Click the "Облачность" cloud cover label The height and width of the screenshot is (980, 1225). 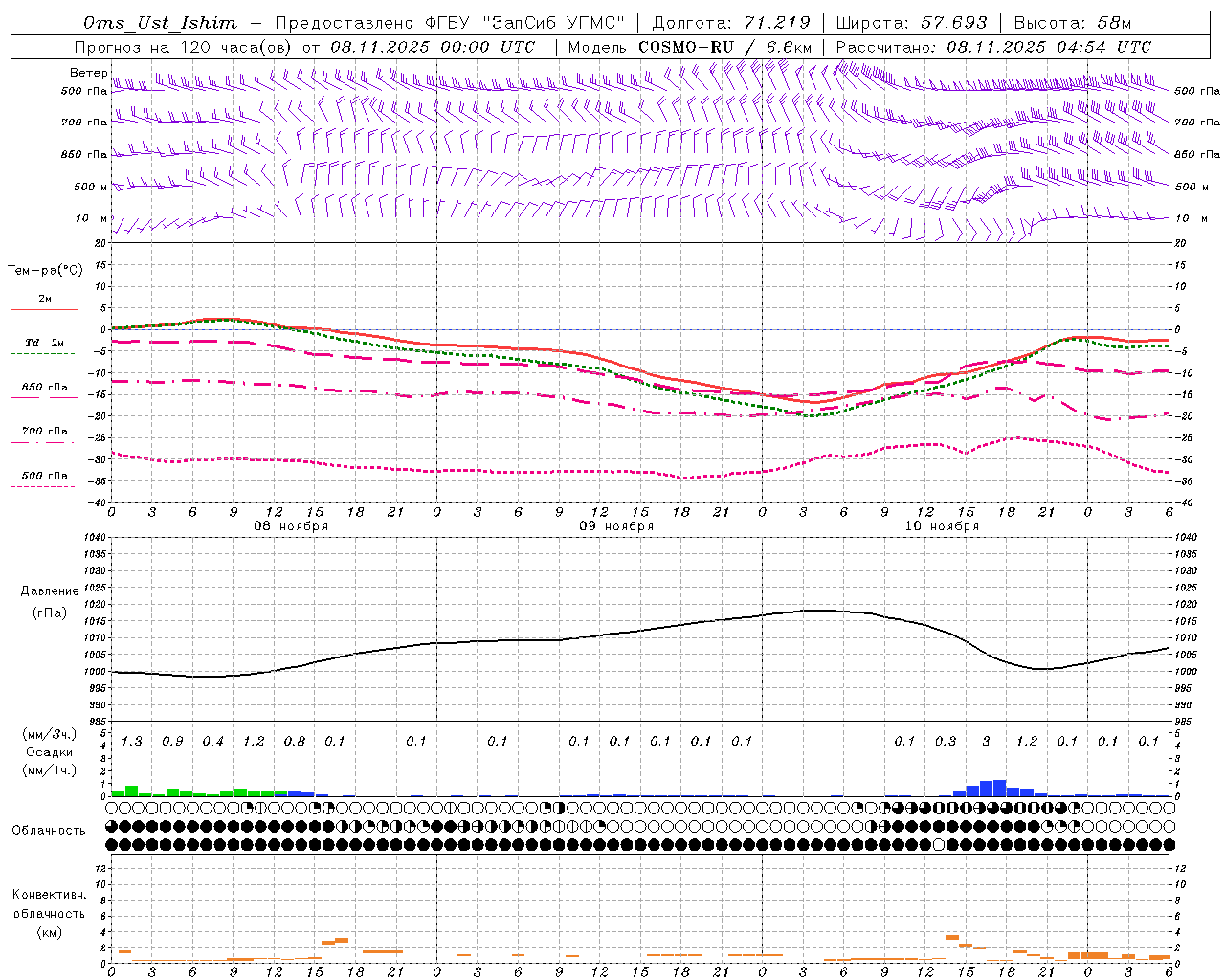(x=49, y=831)
